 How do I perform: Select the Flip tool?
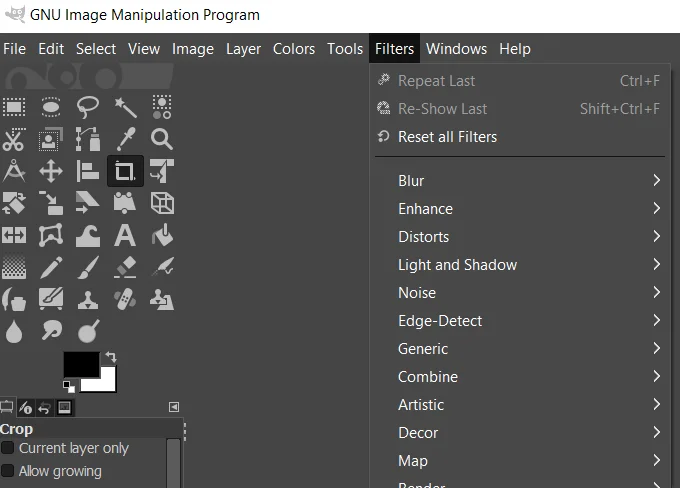14,236
